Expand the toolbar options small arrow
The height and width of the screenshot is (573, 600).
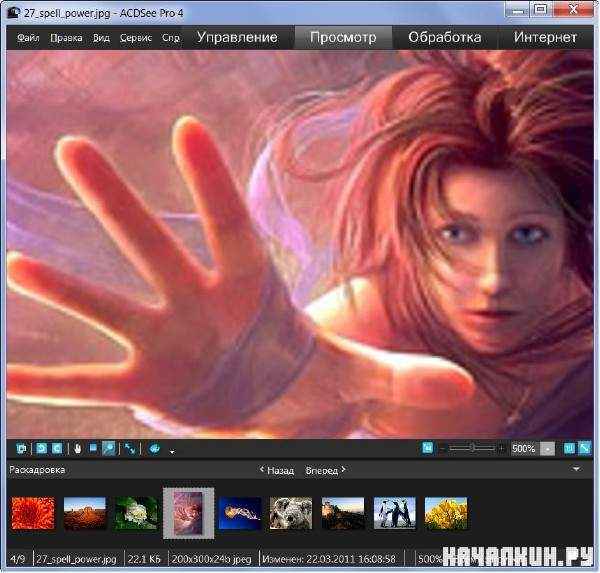(x=172, y=452)
